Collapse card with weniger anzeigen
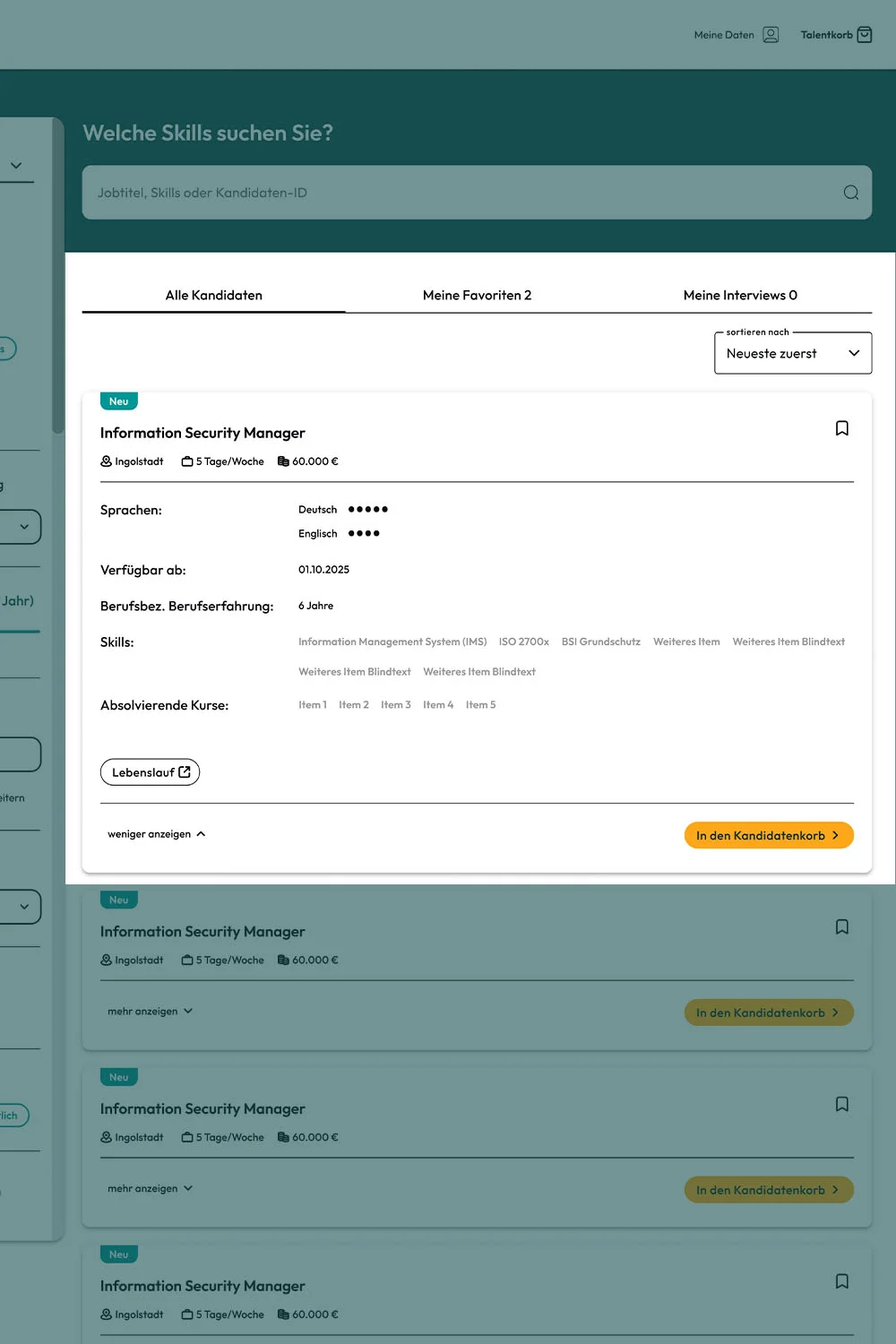896x1344 pixels. coord(157,834)
